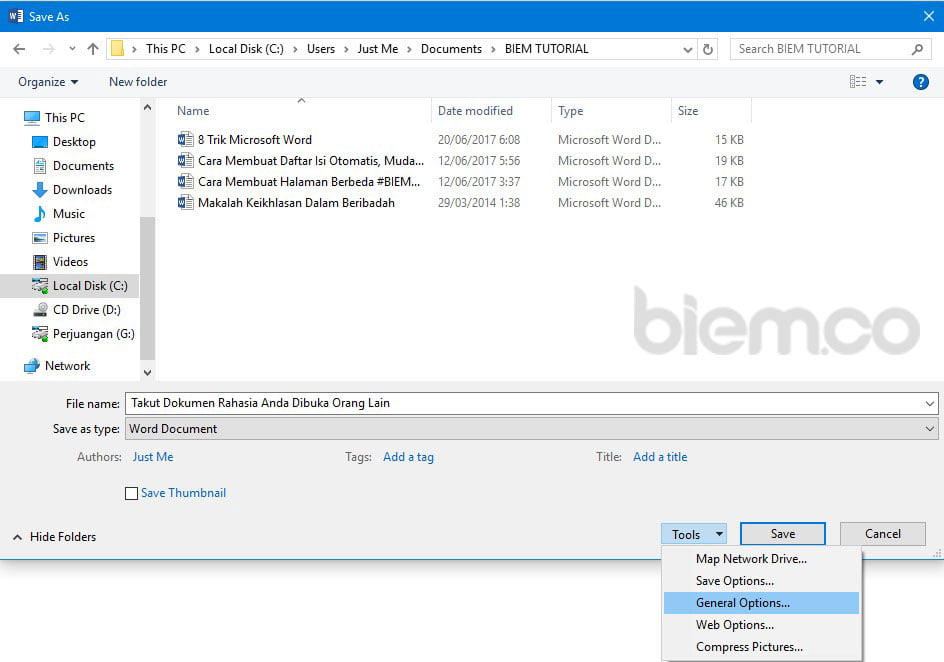Choose Map Network Drive from Tools menu
The image size is (944, 662).
click(762, 559)
